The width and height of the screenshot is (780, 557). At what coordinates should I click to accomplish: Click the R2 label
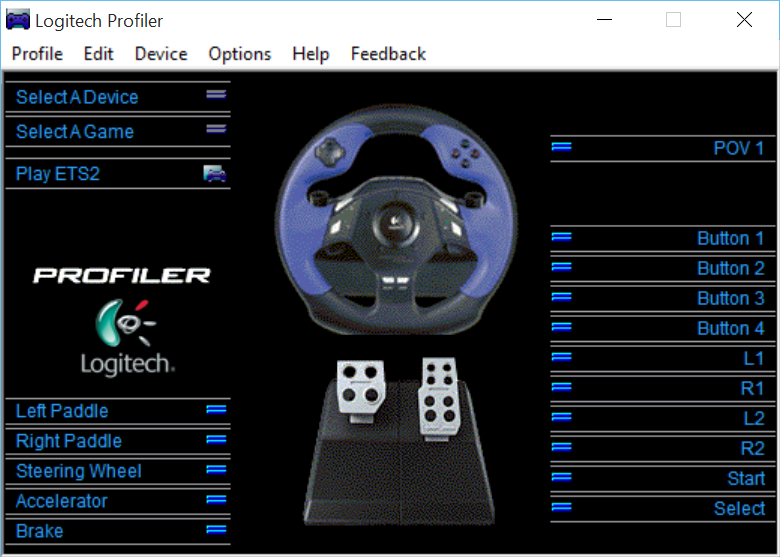752,449
